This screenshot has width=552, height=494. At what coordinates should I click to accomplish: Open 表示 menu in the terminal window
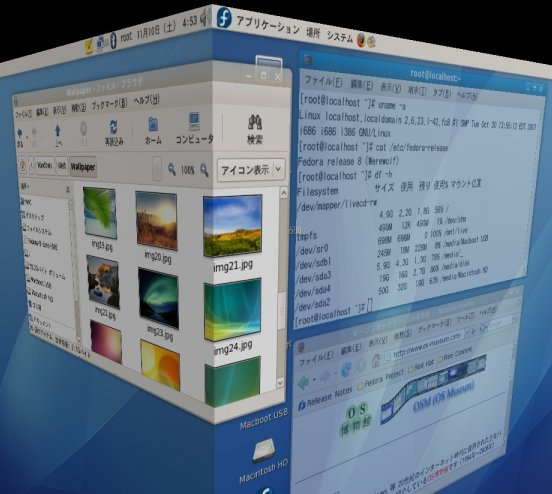pos(391,87)
